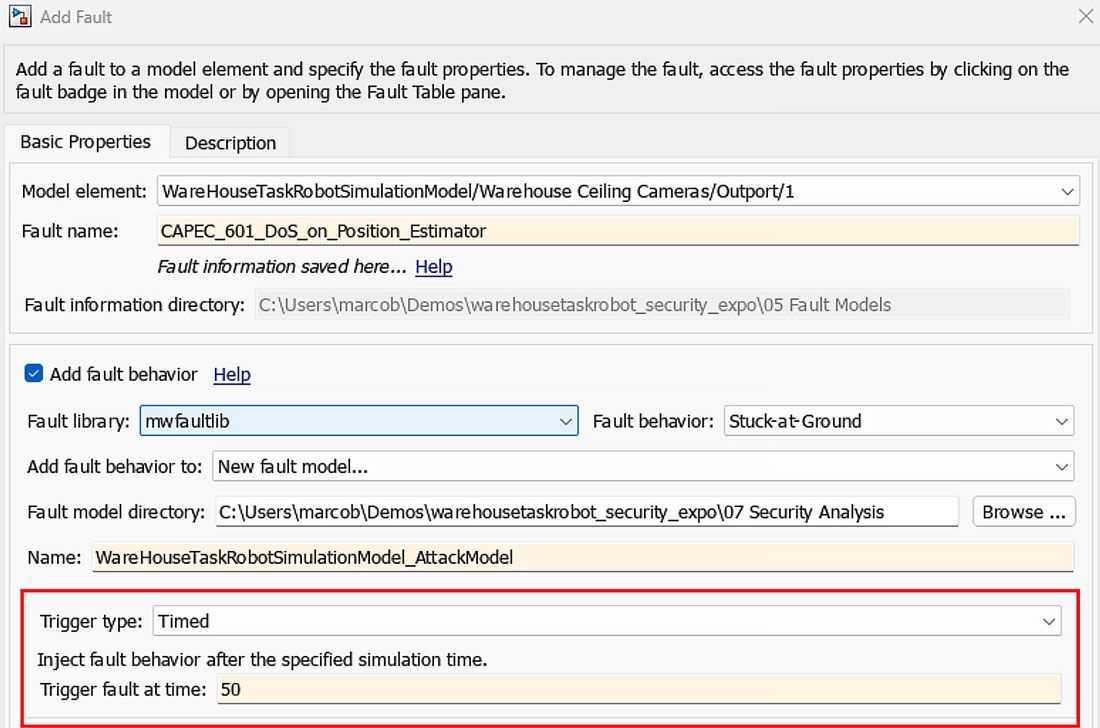Open the Fault library mwfaultlib dropdown

(358, 421)
